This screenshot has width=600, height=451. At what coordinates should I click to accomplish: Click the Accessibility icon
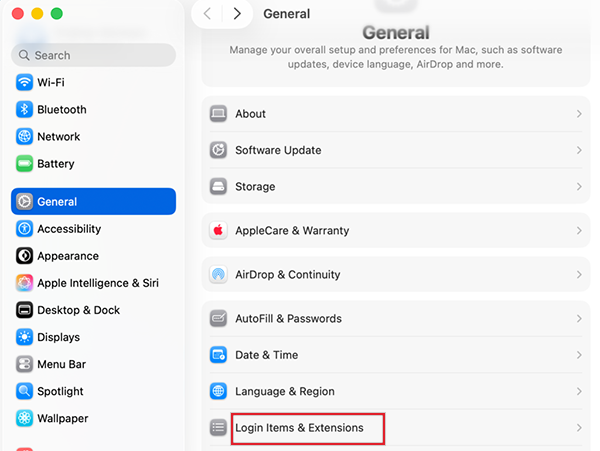tap(24, 229)
